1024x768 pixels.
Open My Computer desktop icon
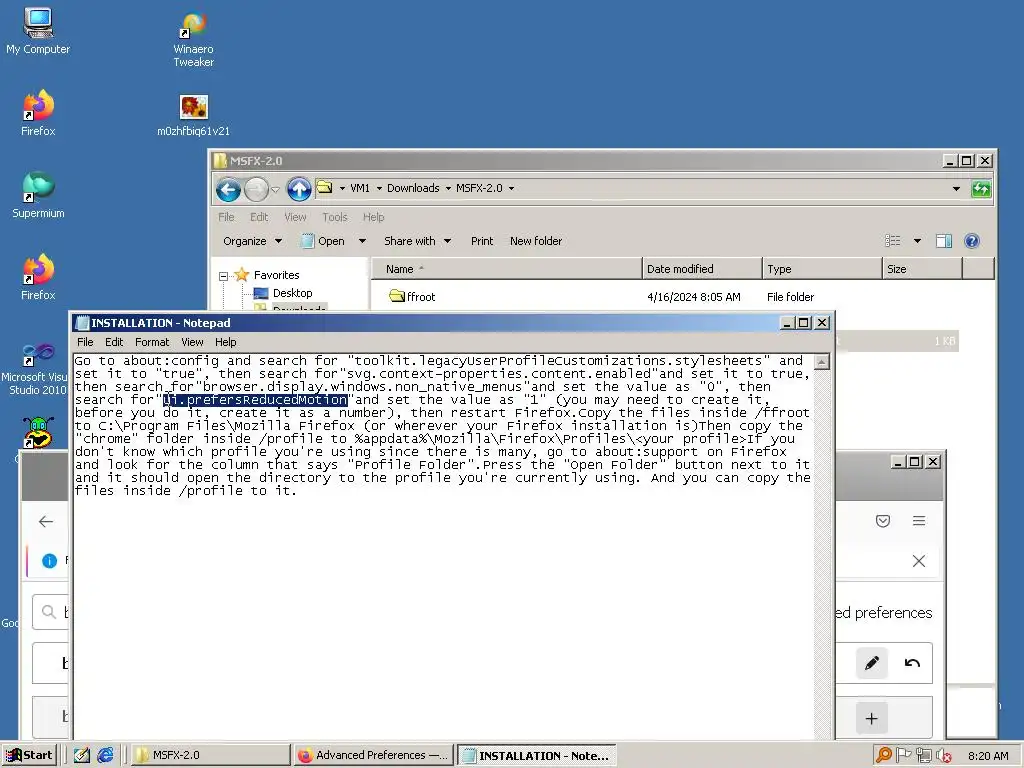click(38, 31)
